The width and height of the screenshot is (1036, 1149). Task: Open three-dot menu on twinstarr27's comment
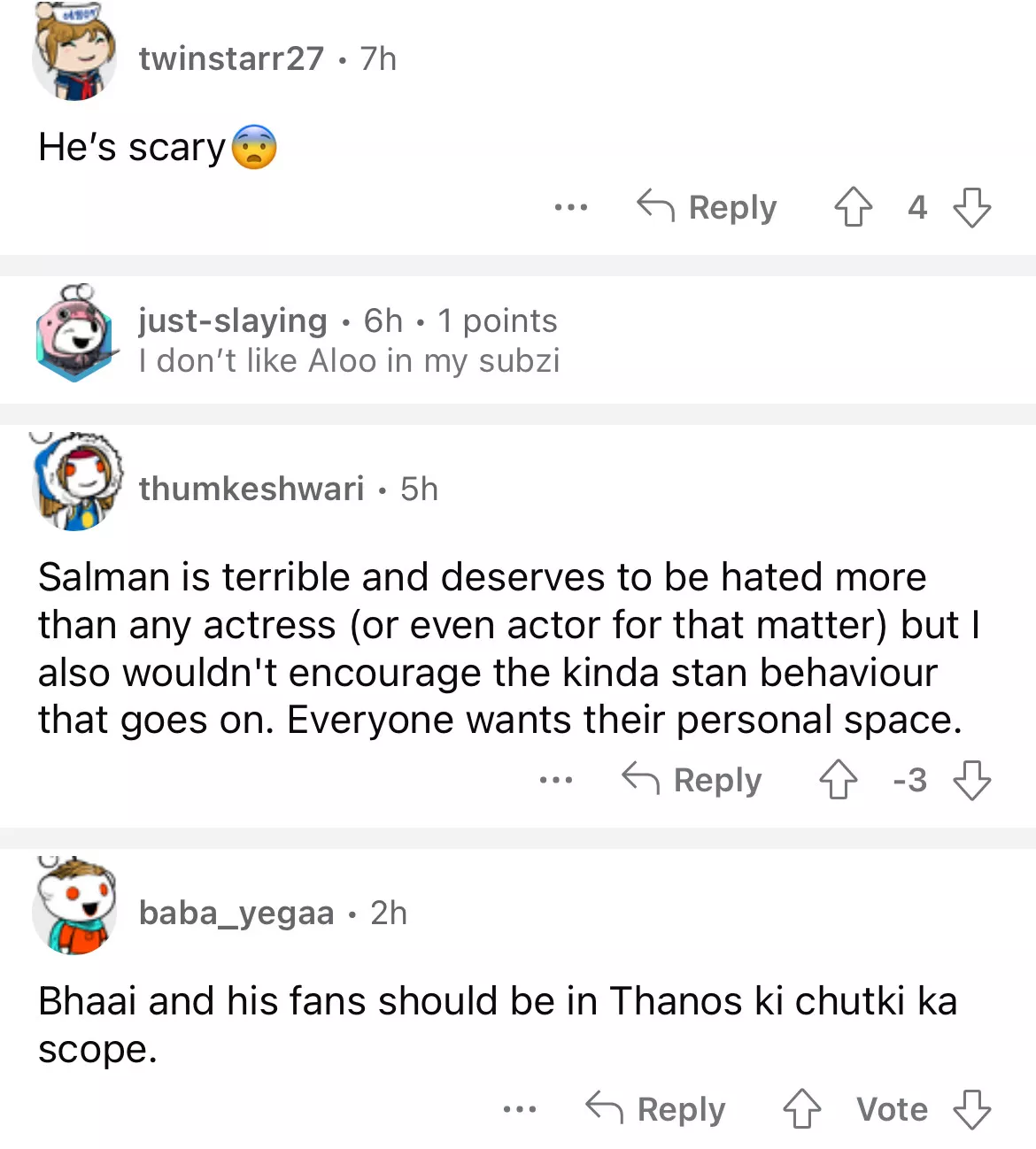(570, 207)
